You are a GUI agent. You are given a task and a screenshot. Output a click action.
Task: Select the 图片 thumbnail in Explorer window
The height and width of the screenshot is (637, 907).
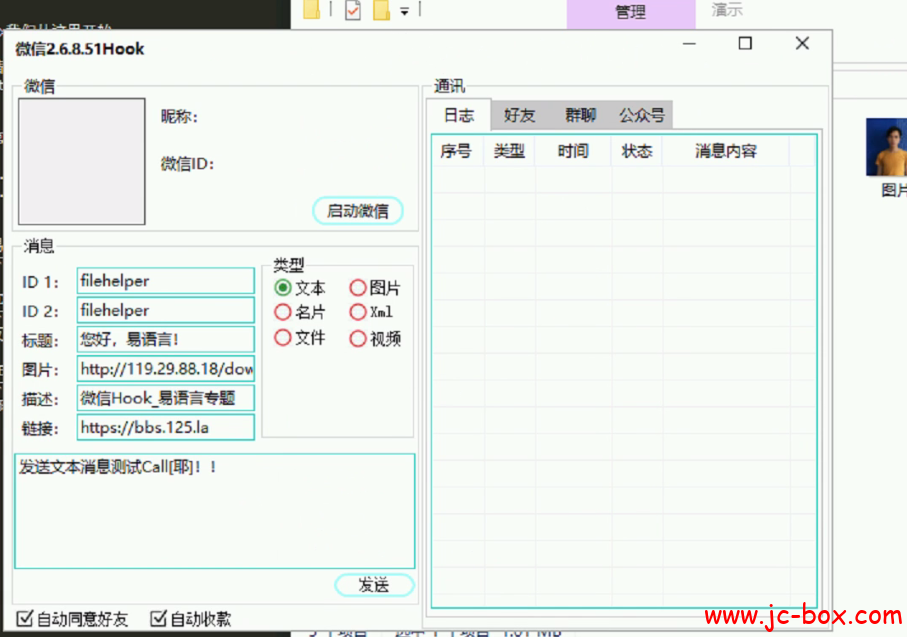tap(886, 157)
